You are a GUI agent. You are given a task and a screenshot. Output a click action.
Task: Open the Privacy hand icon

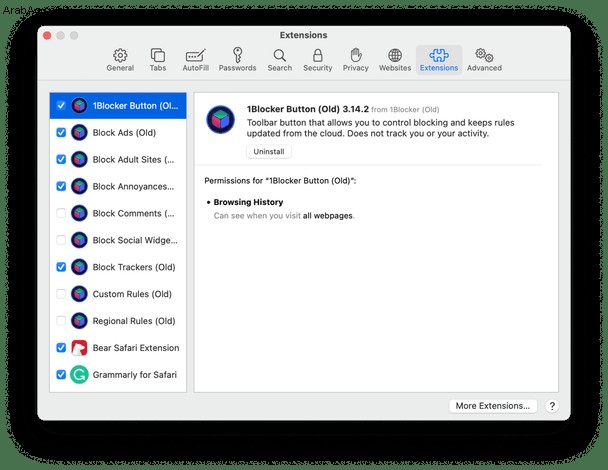[x=356, y=55]
